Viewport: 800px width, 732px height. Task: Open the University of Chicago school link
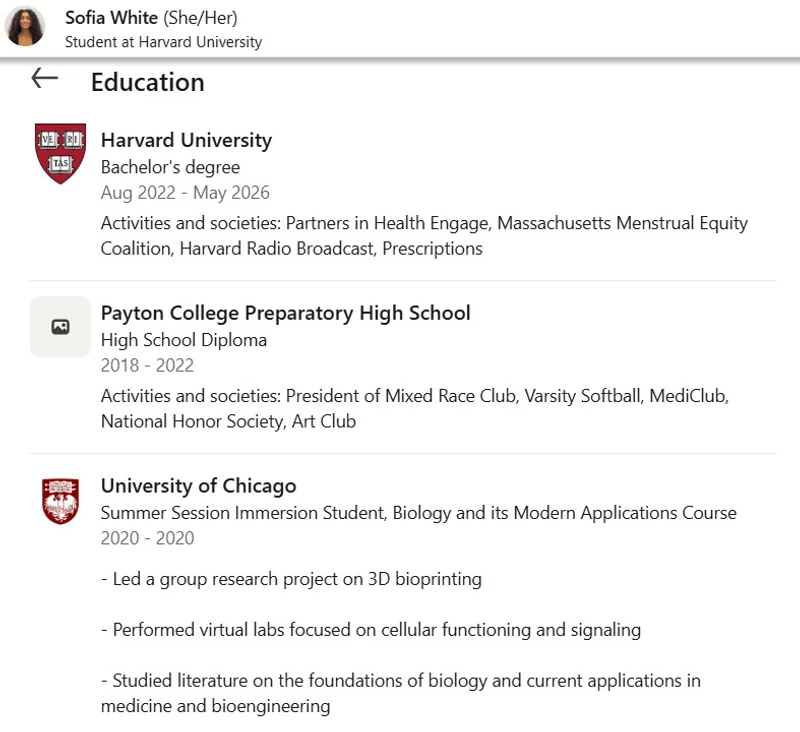pos(198,486)
